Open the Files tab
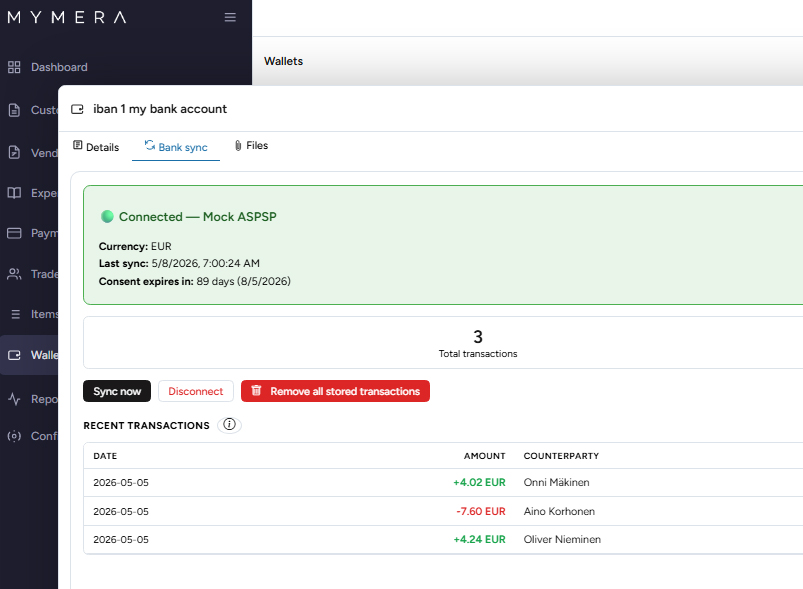 251,145
